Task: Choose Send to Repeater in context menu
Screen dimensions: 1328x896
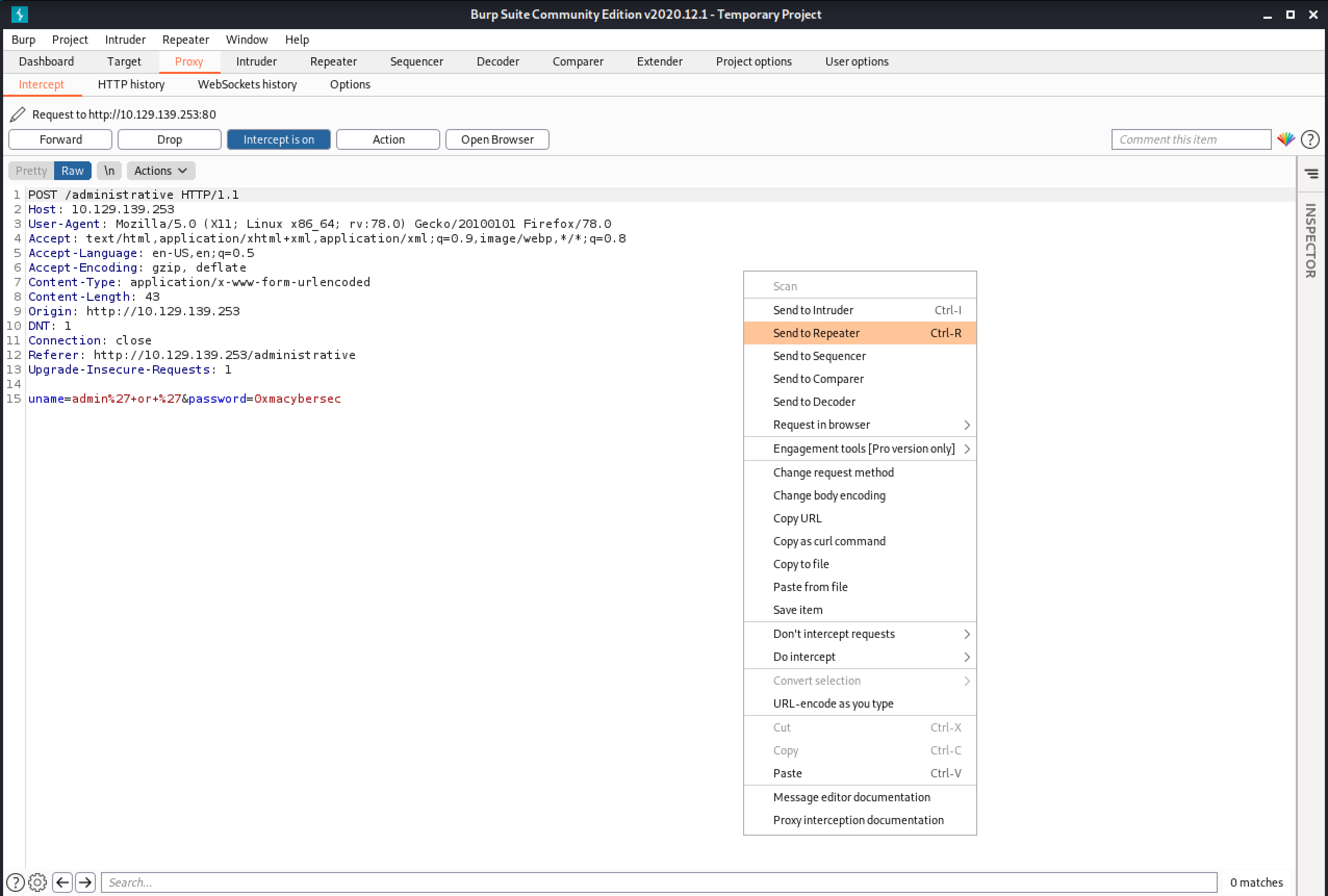Action: (x=860, y=333)
